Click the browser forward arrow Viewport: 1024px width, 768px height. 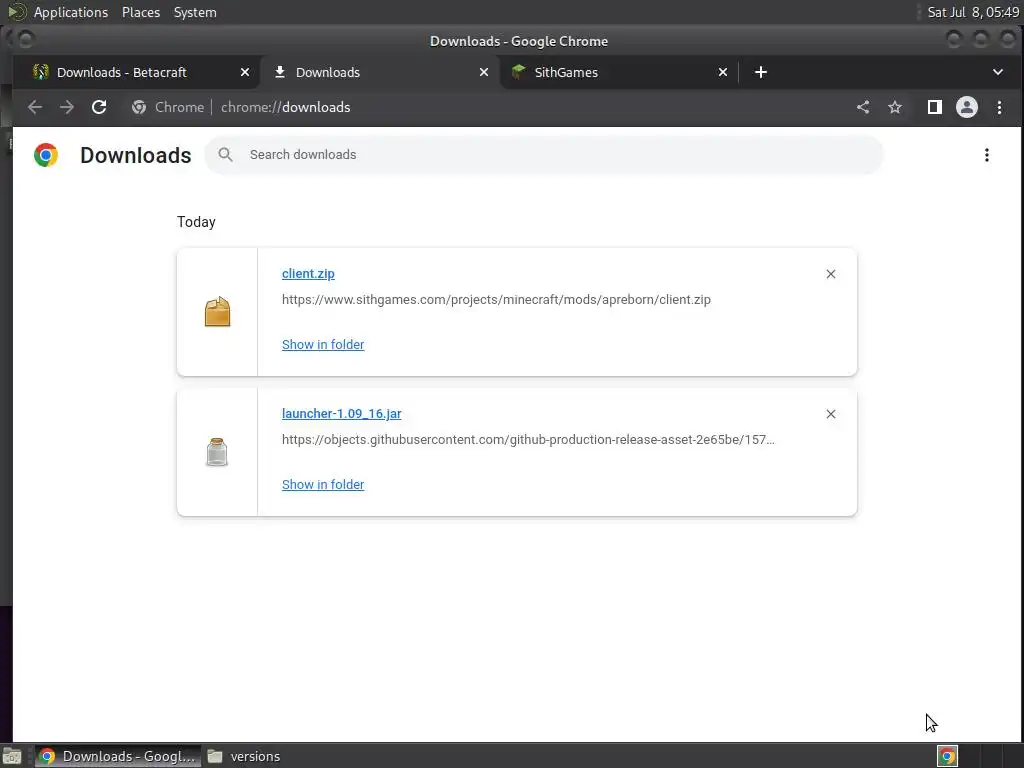(x=67, y=107)
